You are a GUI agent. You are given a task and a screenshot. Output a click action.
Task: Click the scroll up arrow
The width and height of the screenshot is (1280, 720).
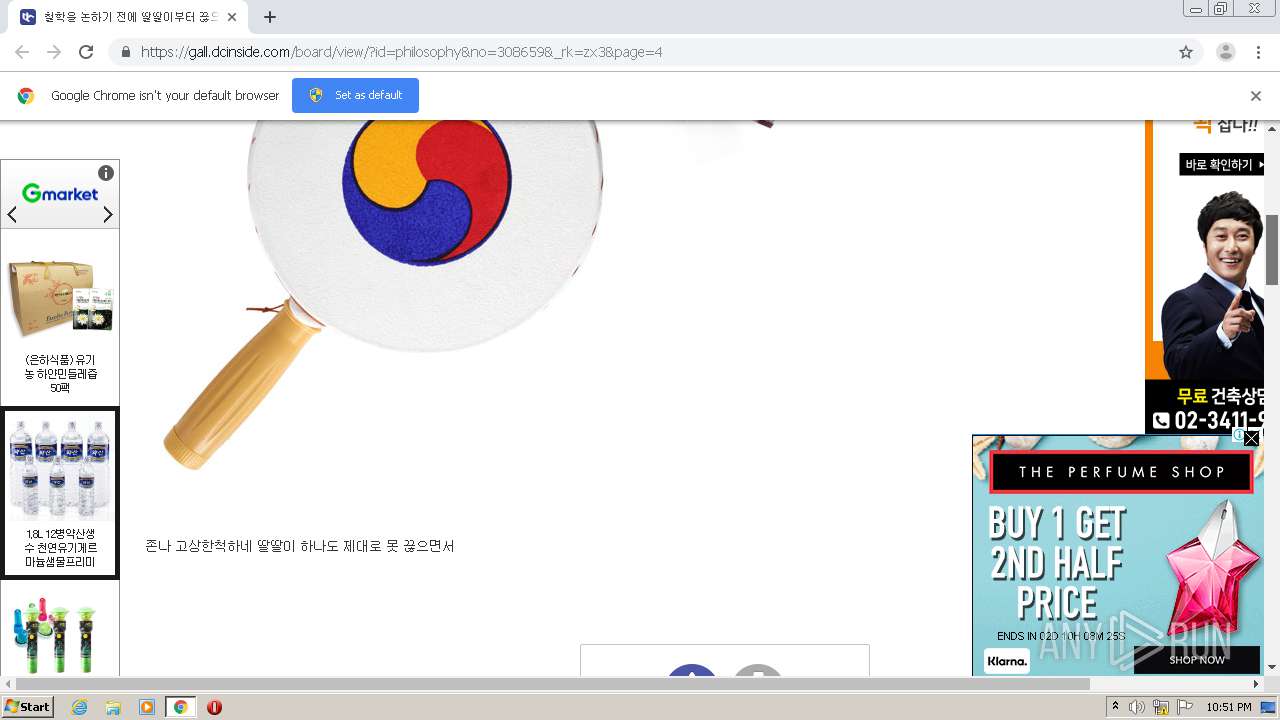(1272, 128)
